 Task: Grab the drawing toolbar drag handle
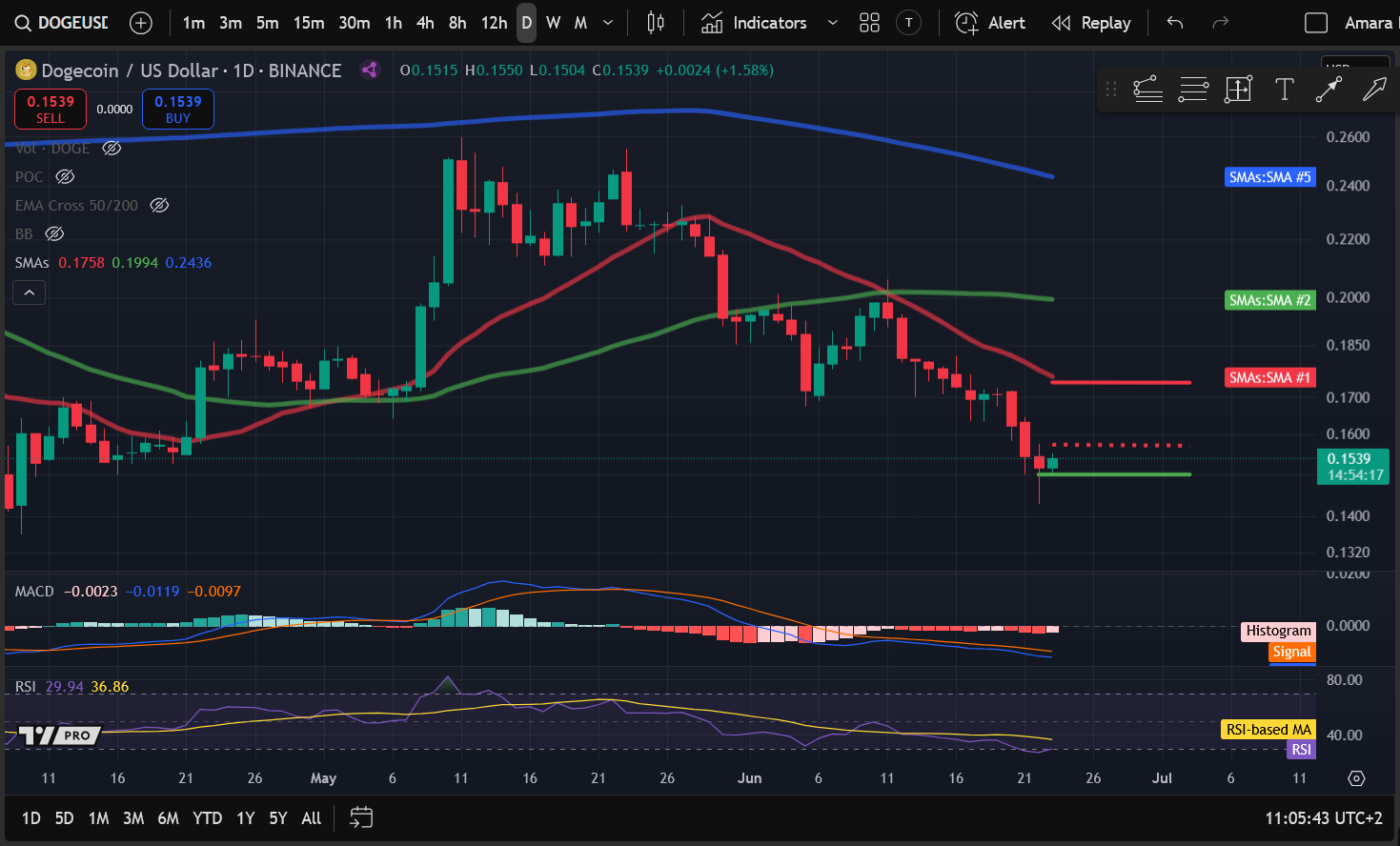(x=1111, y=90)
